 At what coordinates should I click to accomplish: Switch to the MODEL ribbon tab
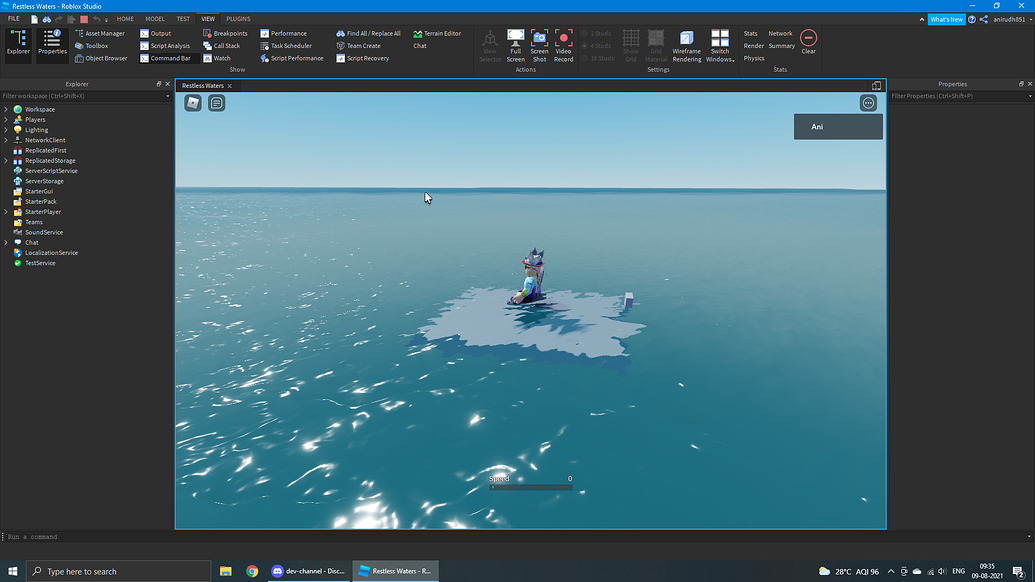click(155, 18)
